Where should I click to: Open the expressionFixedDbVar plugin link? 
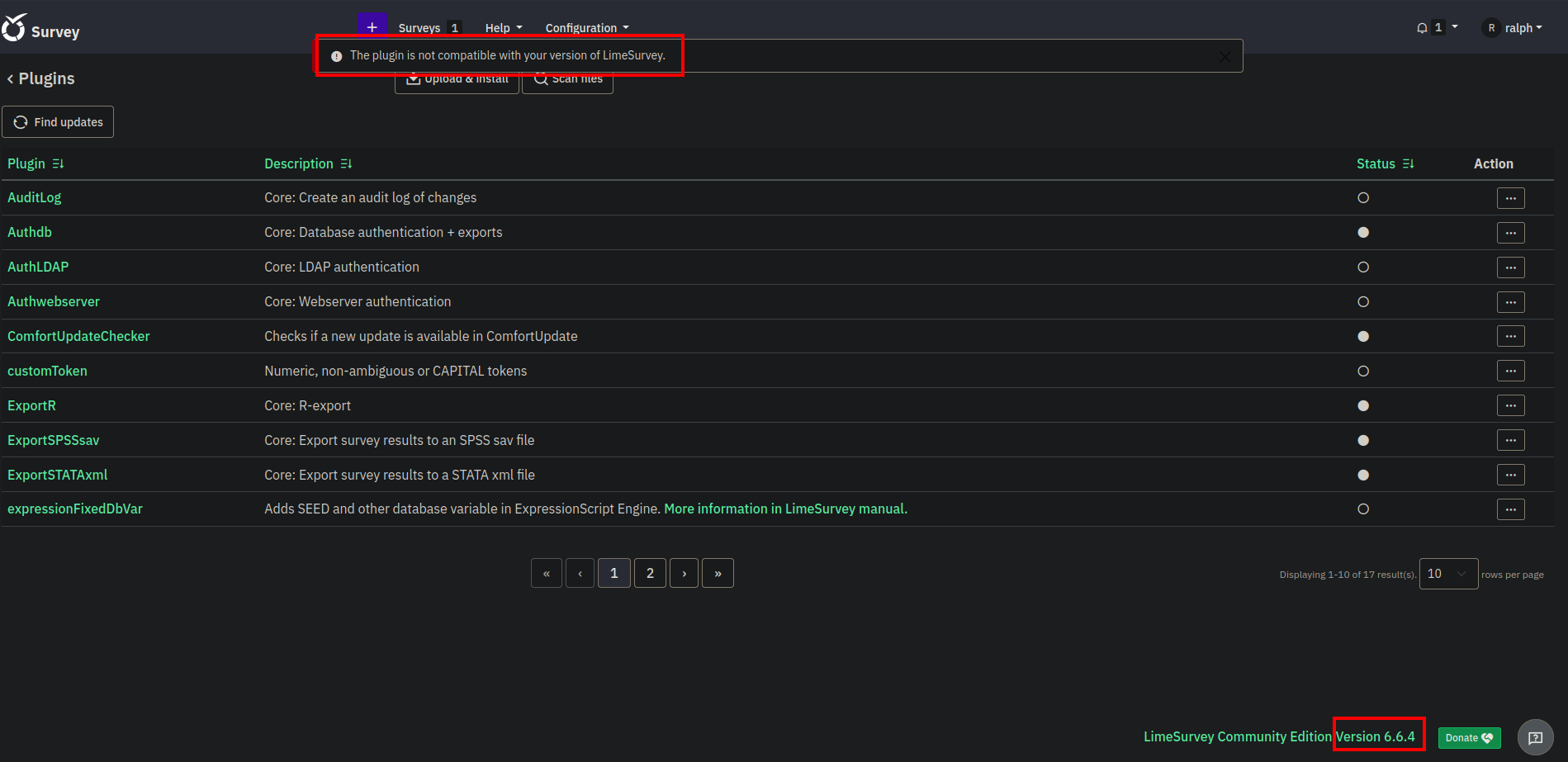coord(75,509)
